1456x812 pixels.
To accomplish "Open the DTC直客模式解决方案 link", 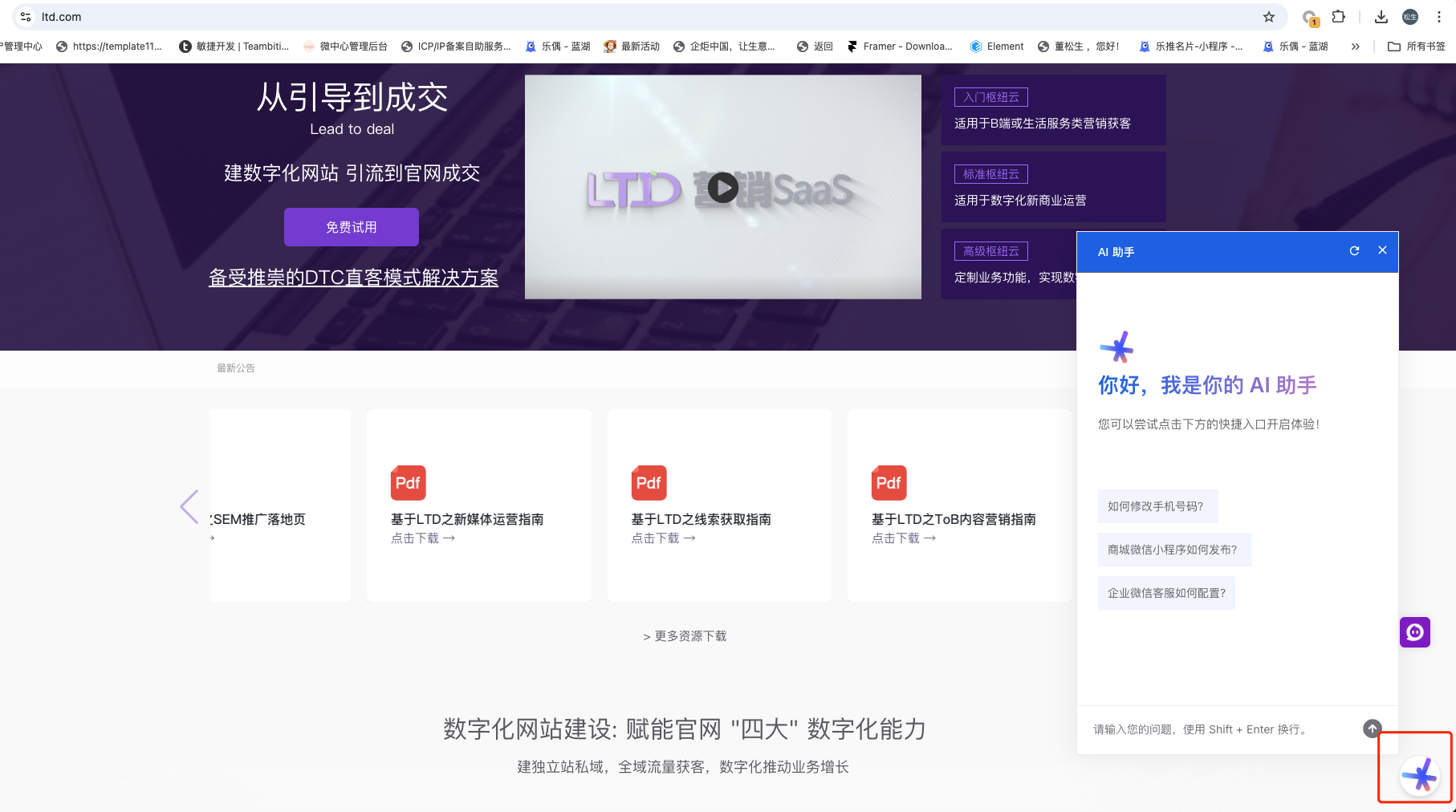I will (353, 278).
